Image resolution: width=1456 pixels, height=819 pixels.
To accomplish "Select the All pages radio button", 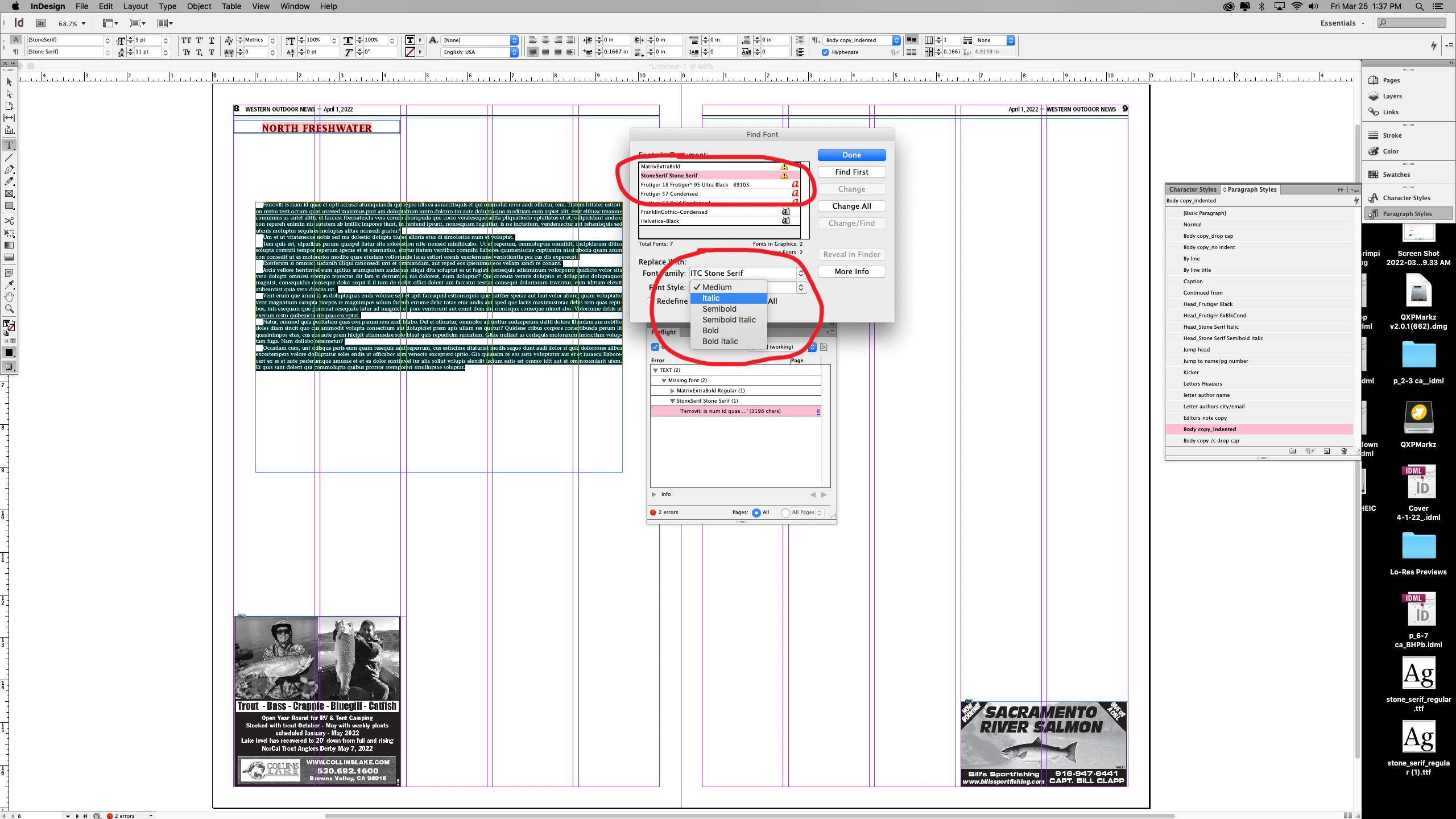I will (756, 512).
